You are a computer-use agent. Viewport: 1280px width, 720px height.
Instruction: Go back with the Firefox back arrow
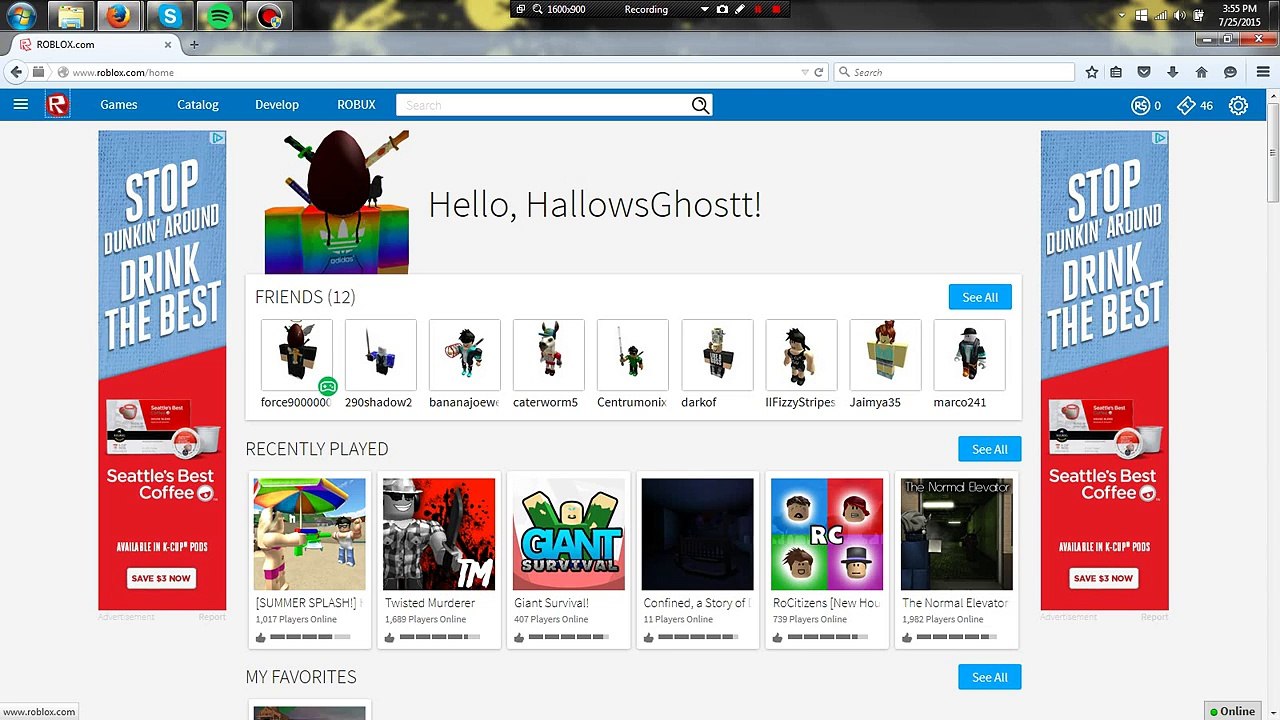[x=16, y=72]
